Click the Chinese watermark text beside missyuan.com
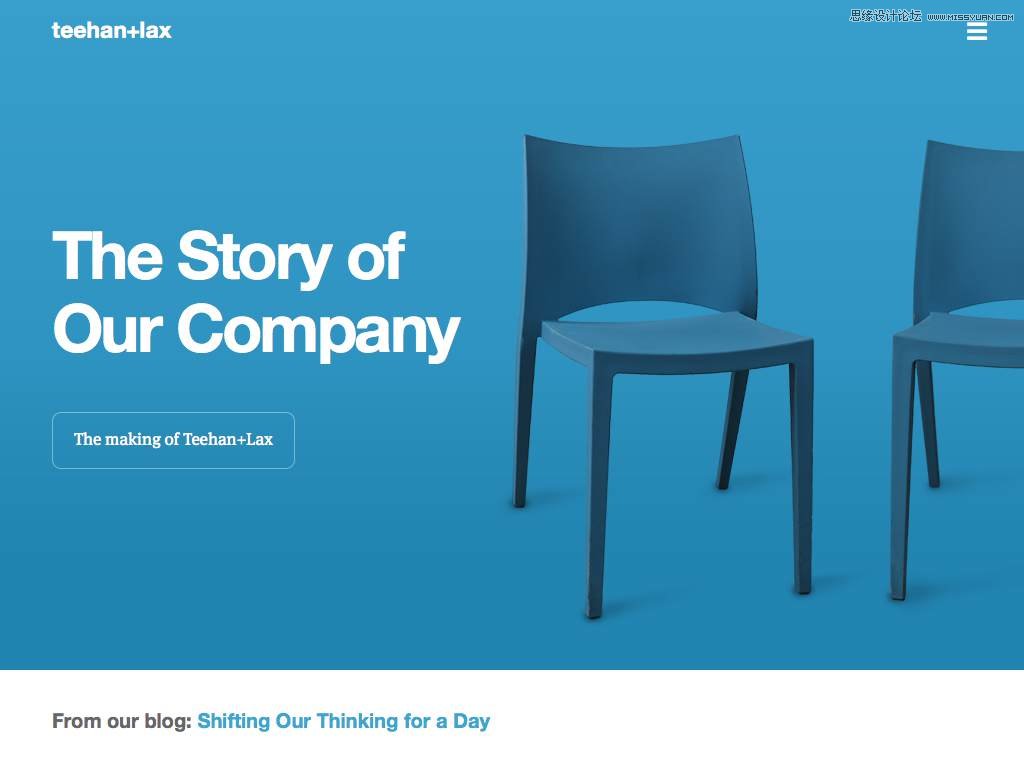Image resolution: width=1024 pixels, height=768 pixels. click(885, 16)
